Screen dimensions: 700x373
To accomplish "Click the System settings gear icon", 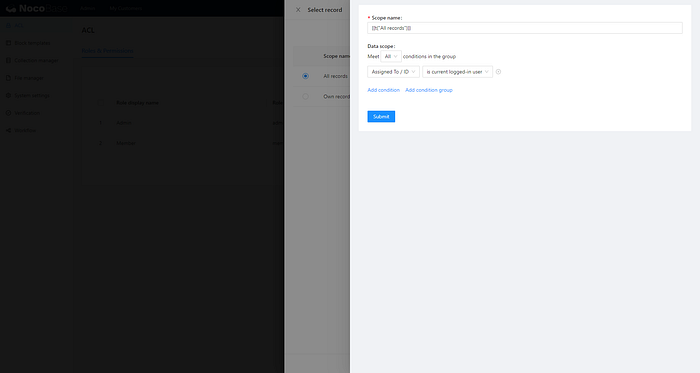I will (8, 95).
